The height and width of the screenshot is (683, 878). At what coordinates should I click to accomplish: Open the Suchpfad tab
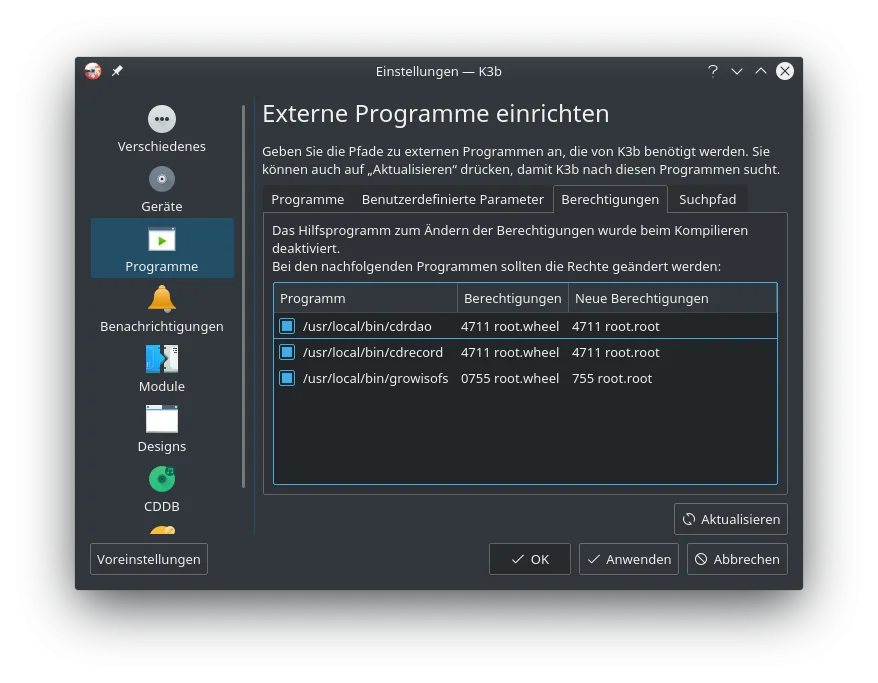point(707,199)
